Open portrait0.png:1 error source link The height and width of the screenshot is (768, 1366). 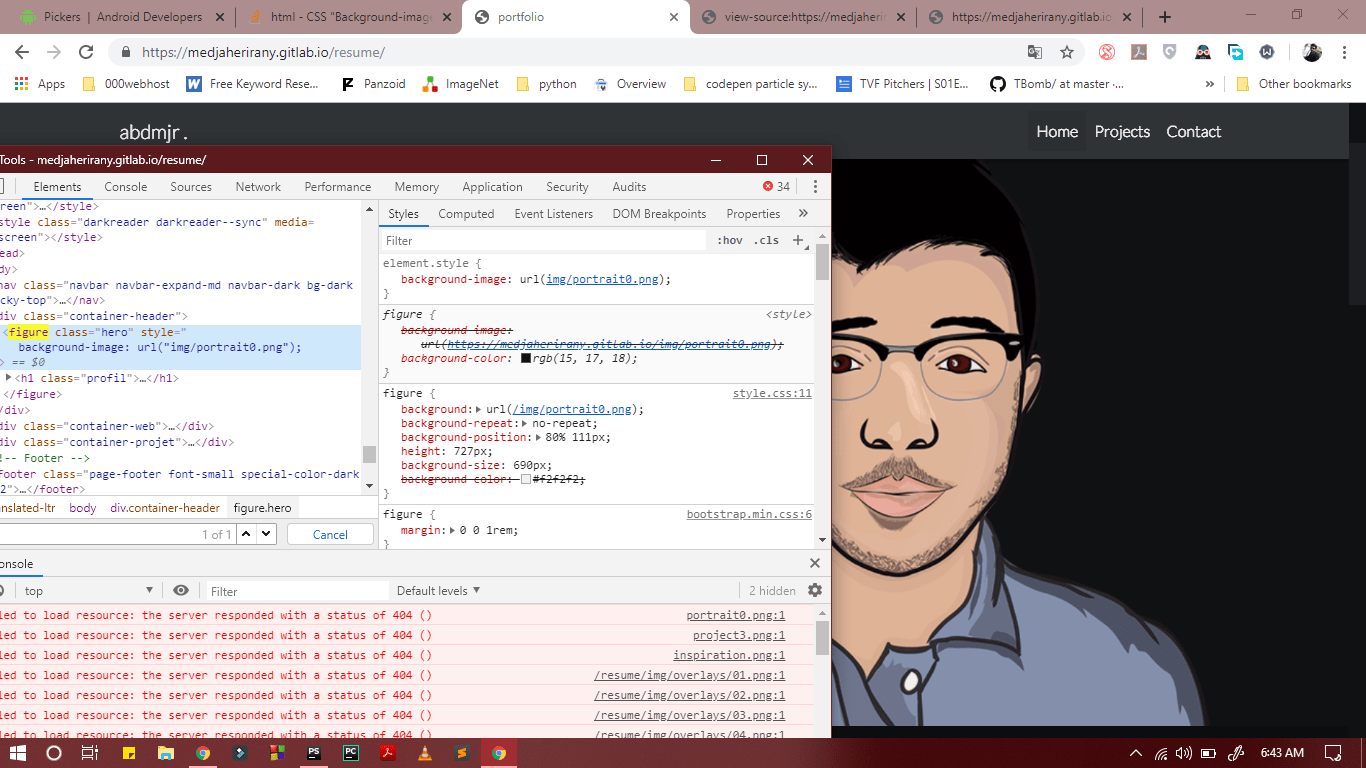pyautogui.click(x=736, y=615)
